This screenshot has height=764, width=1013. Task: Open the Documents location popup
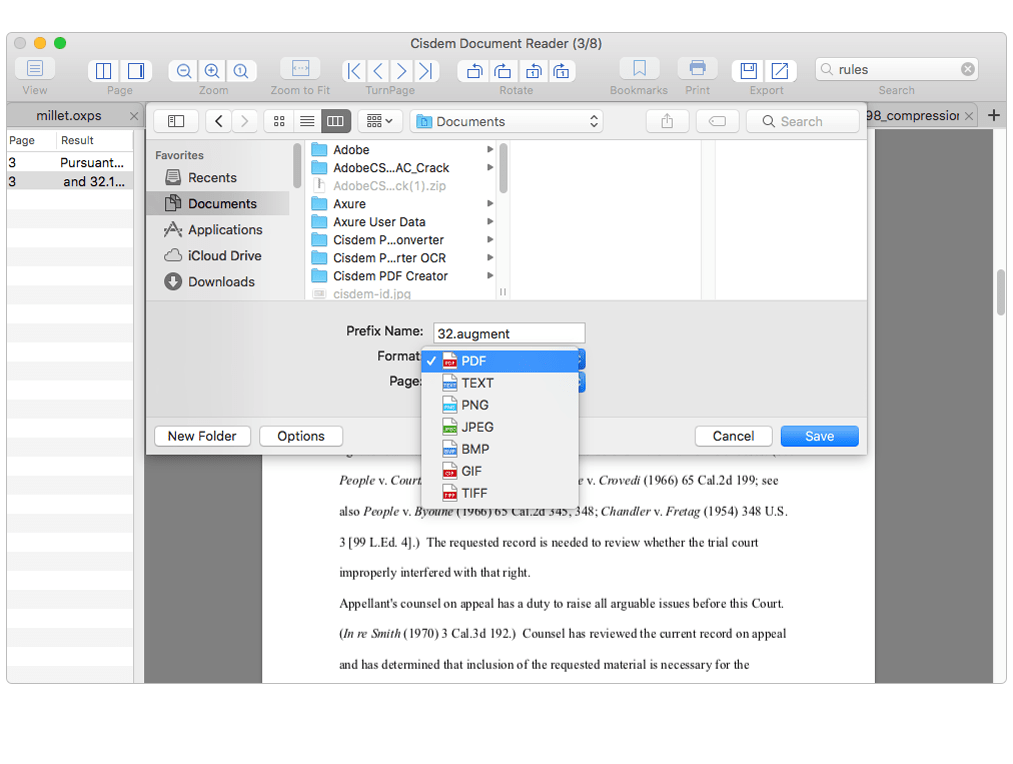click(x=506, y=121)
